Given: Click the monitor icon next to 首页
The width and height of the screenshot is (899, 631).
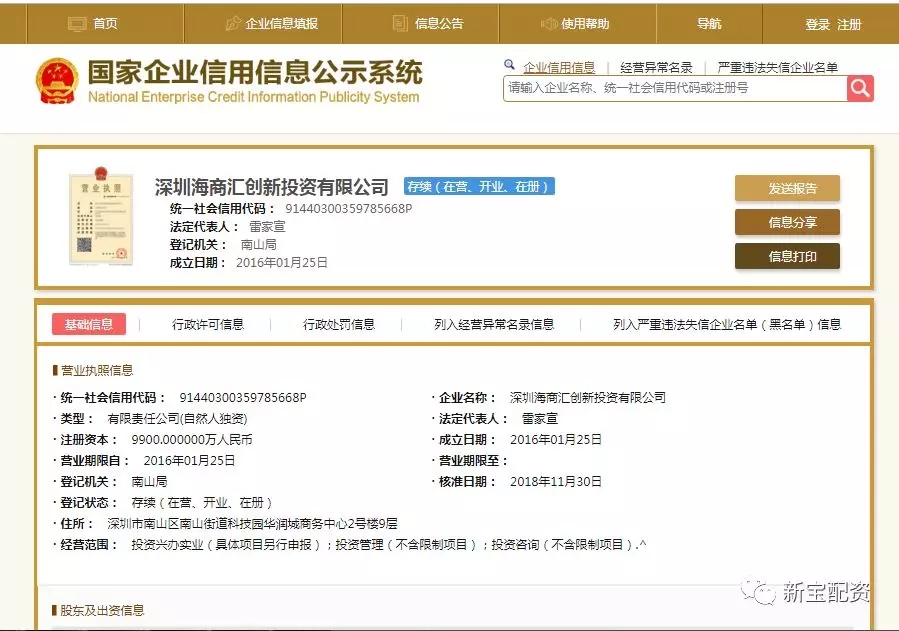Looking at the screenshot, I should tap(77, 23).
